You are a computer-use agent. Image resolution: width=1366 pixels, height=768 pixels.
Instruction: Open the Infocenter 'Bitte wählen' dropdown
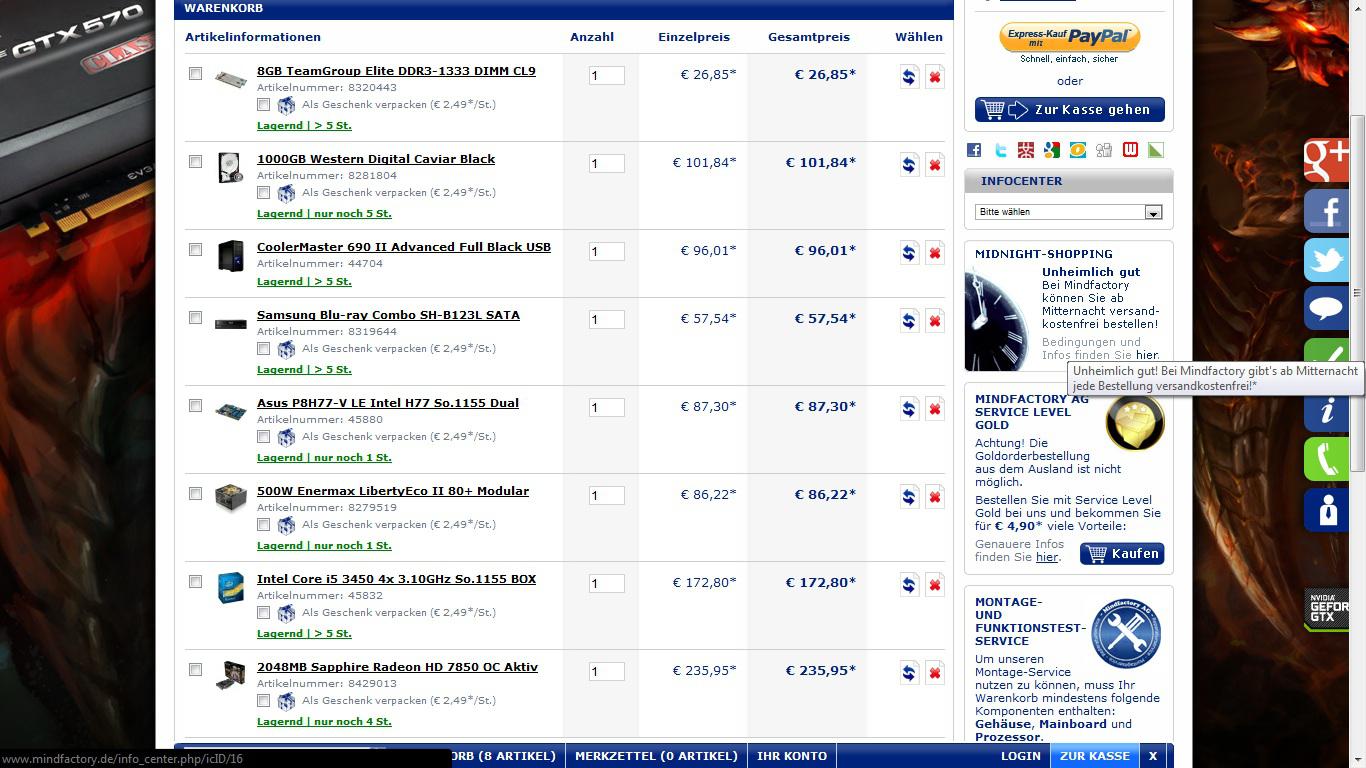(1068, 212)
